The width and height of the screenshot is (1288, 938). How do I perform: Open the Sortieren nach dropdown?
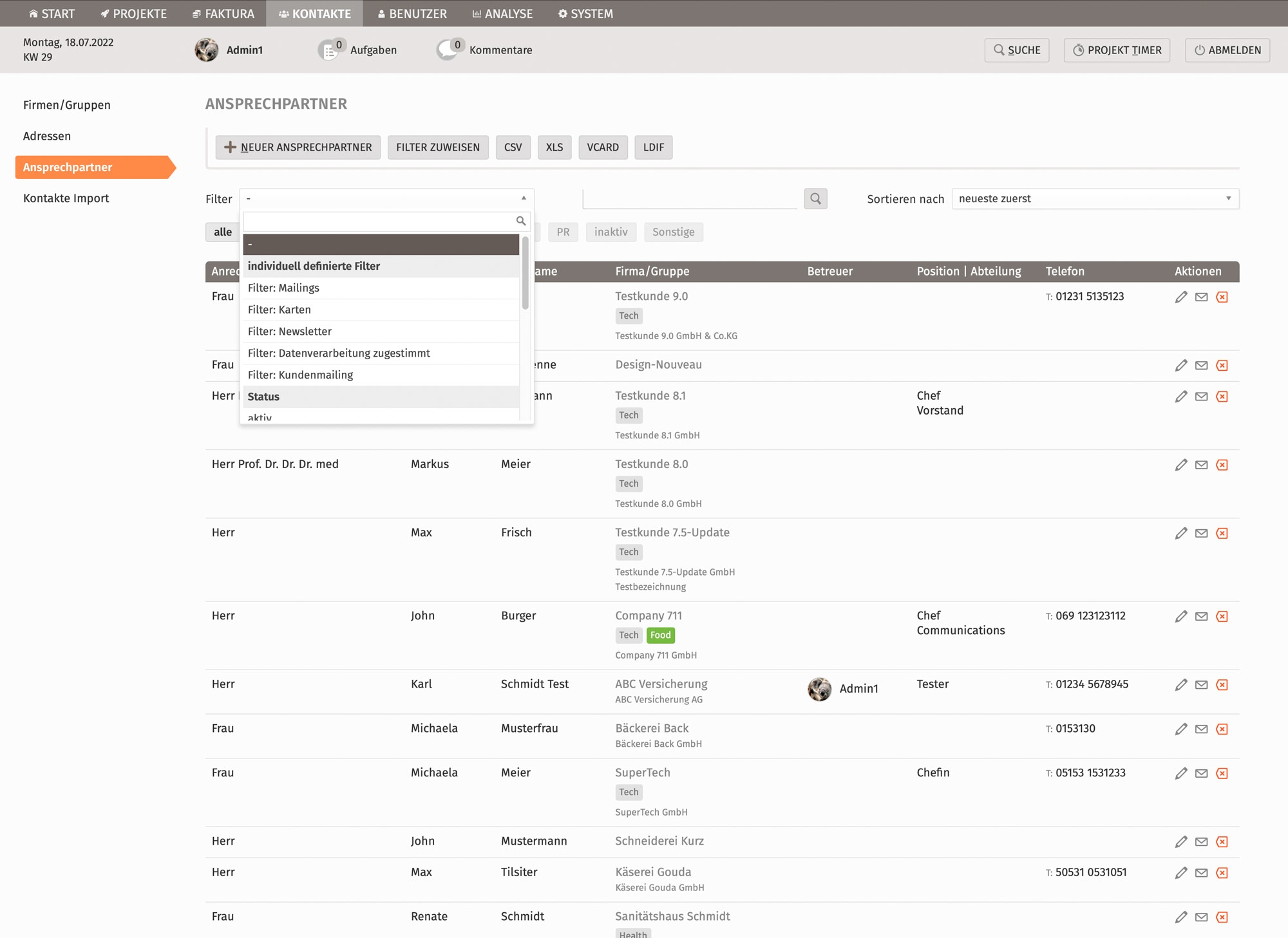click(x=1095, y=199)
